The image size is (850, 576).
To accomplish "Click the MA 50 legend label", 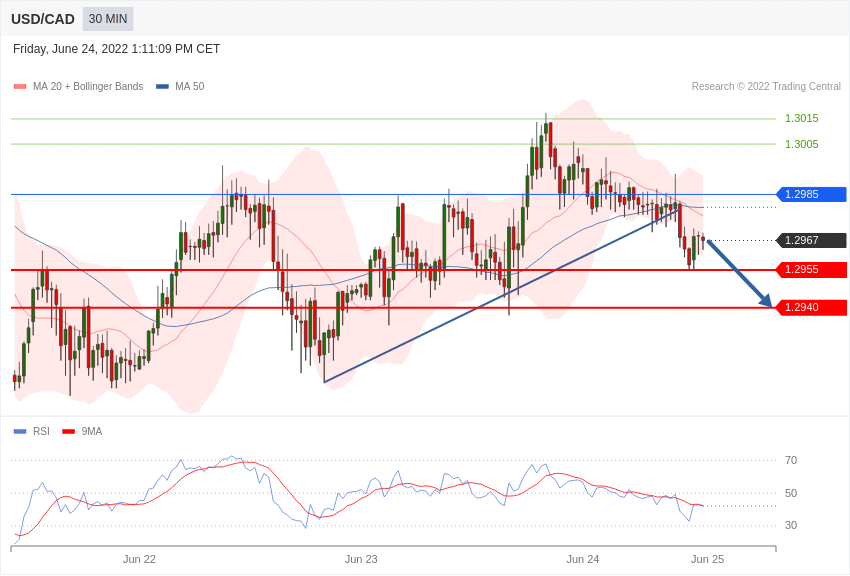I will pos(190,86).
